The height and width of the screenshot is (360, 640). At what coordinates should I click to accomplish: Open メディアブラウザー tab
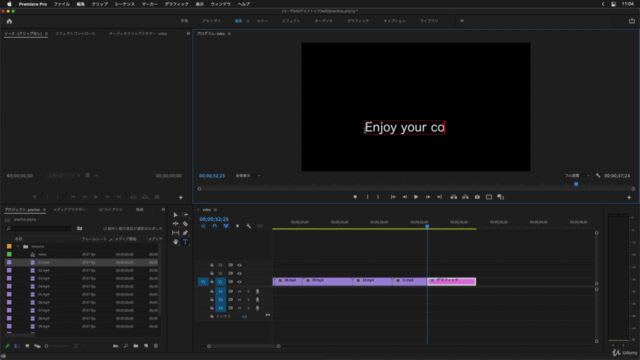[69, 210]
